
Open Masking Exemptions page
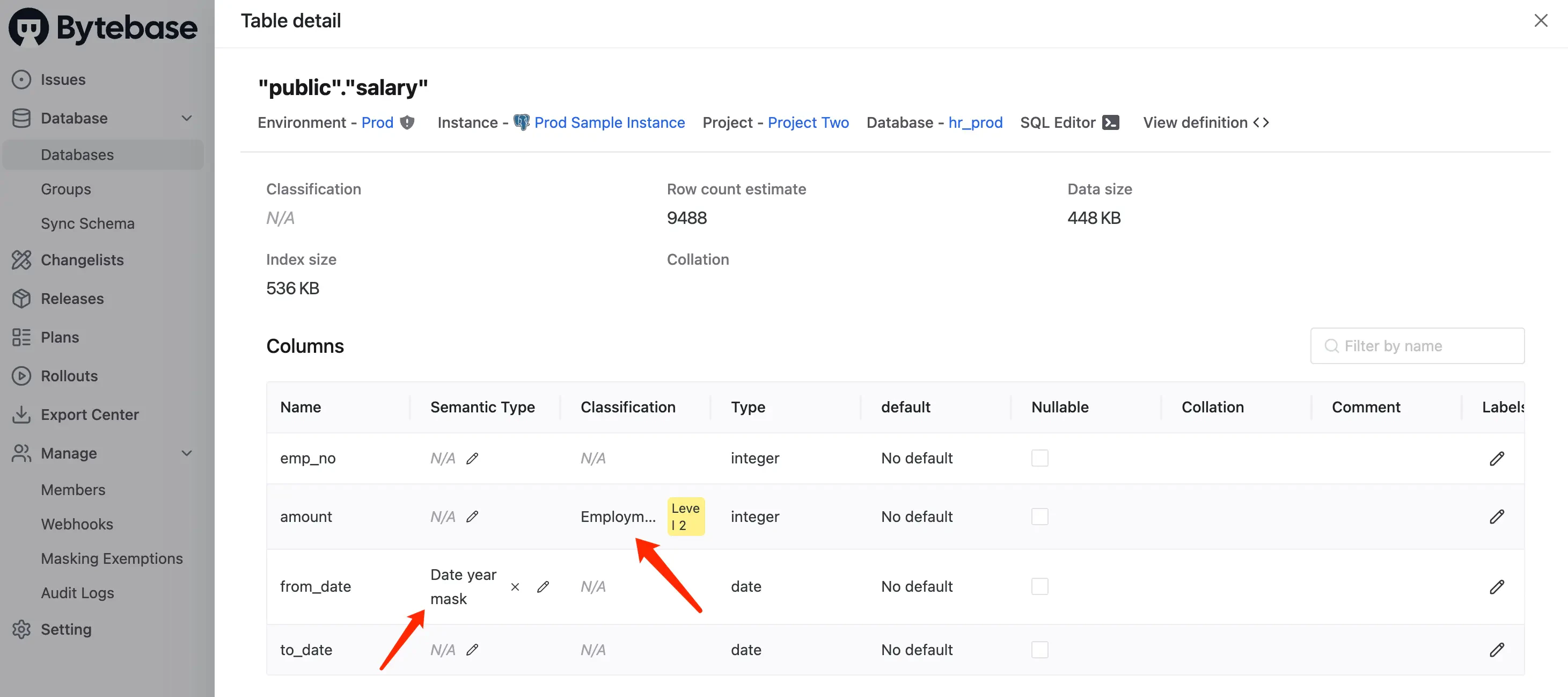click(112, 558)
